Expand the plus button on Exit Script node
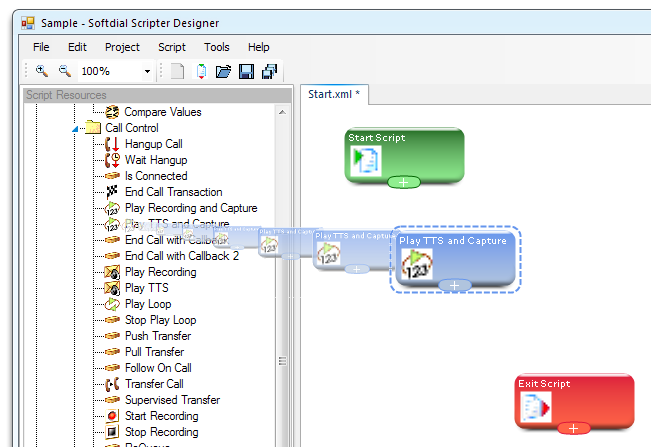 tap(572, 428)
